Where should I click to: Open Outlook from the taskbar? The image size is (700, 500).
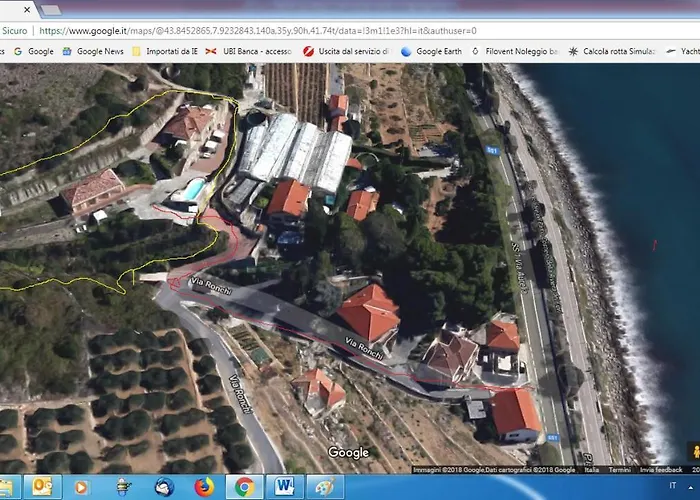[x=42, y=487]
